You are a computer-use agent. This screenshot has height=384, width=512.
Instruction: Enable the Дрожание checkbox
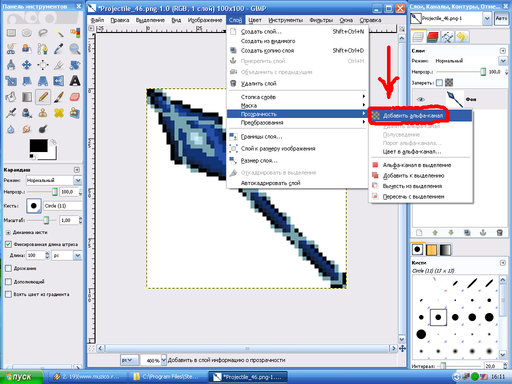point(8,268)
